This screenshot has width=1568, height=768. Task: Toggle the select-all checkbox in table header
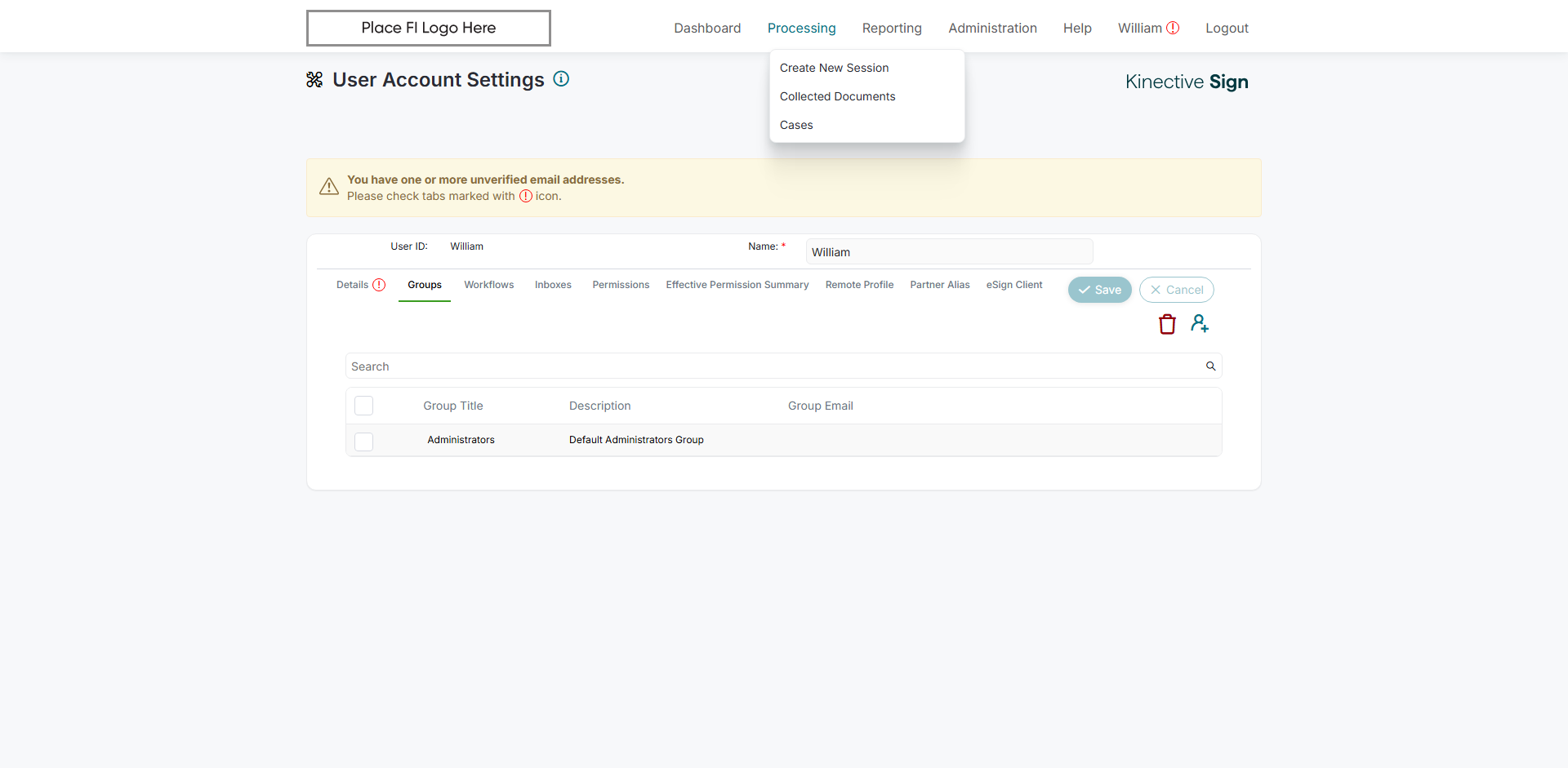coord(364,406)
